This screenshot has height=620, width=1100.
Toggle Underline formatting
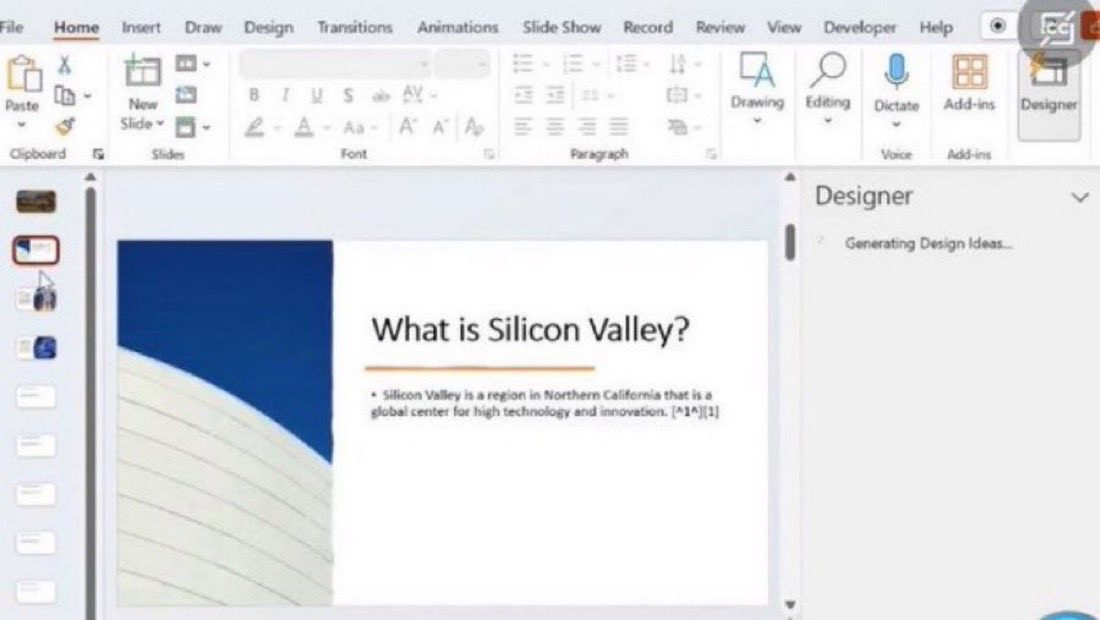tap(316, 95)
